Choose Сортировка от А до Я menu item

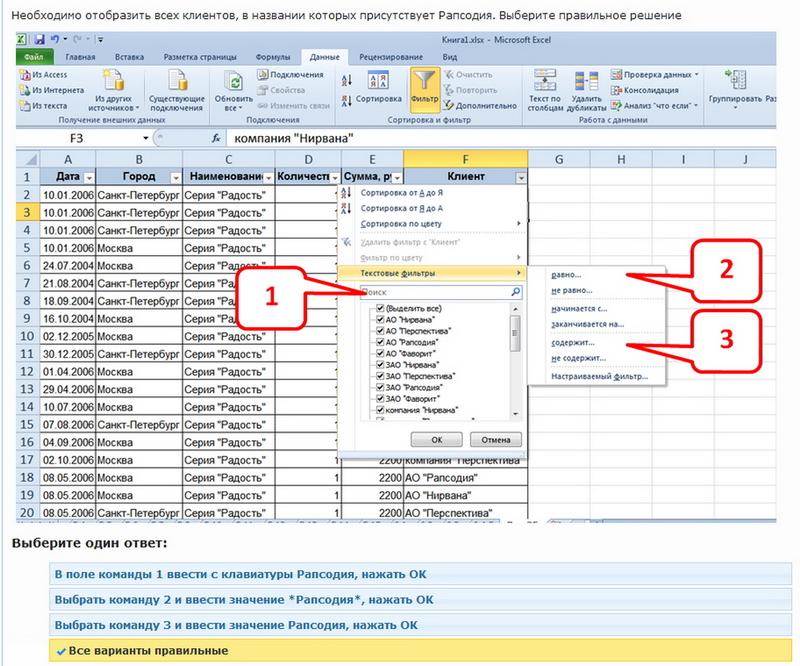tap(401, 193)
